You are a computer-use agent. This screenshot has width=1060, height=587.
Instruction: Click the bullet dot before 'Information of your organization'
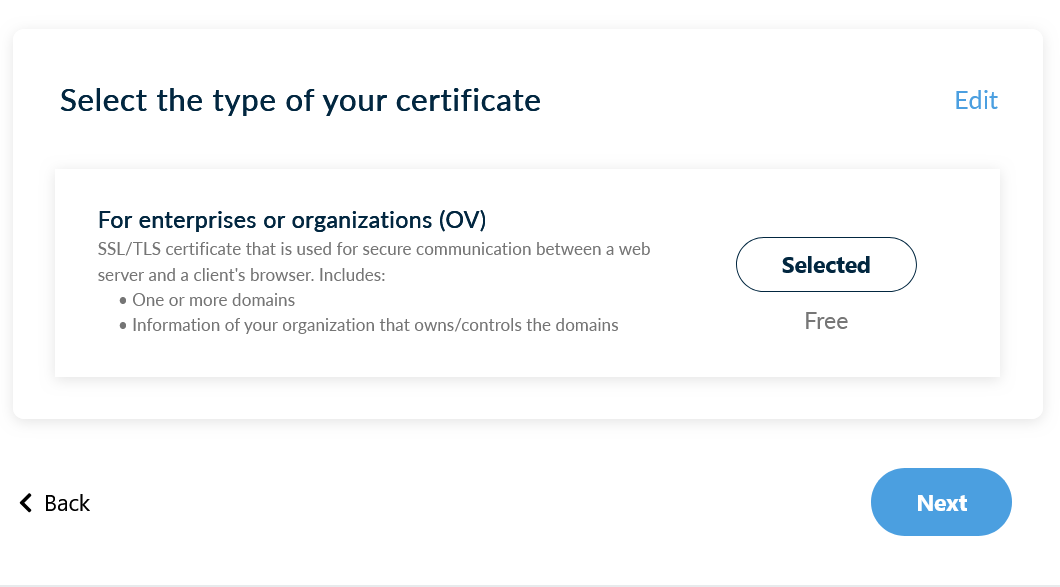click(x=123, y=326)
